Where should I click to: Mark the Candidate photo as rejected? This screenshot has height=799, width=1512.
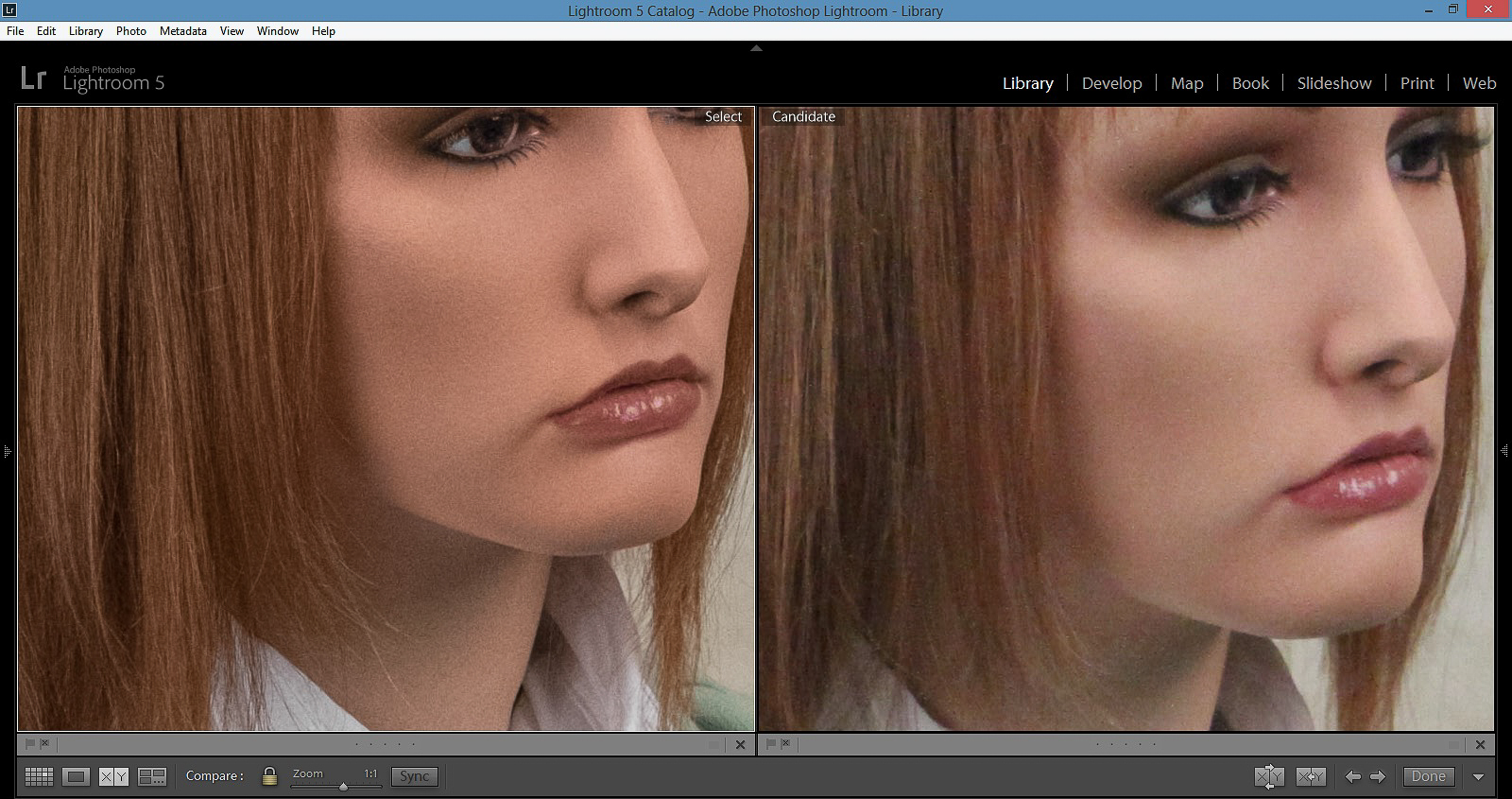point(785,744)
